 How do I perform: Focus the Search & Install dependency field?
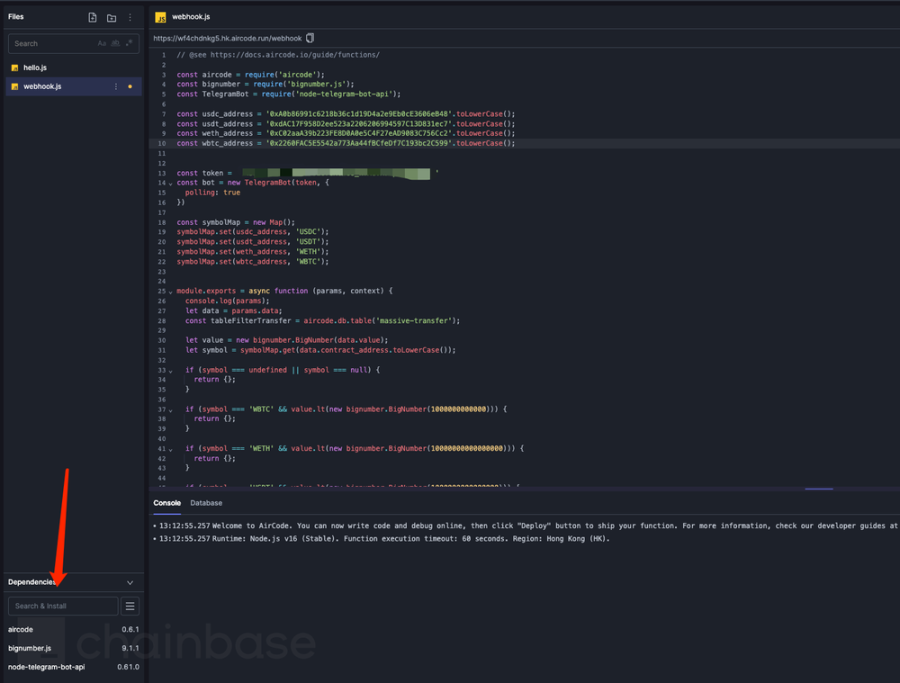coord(63,606)
